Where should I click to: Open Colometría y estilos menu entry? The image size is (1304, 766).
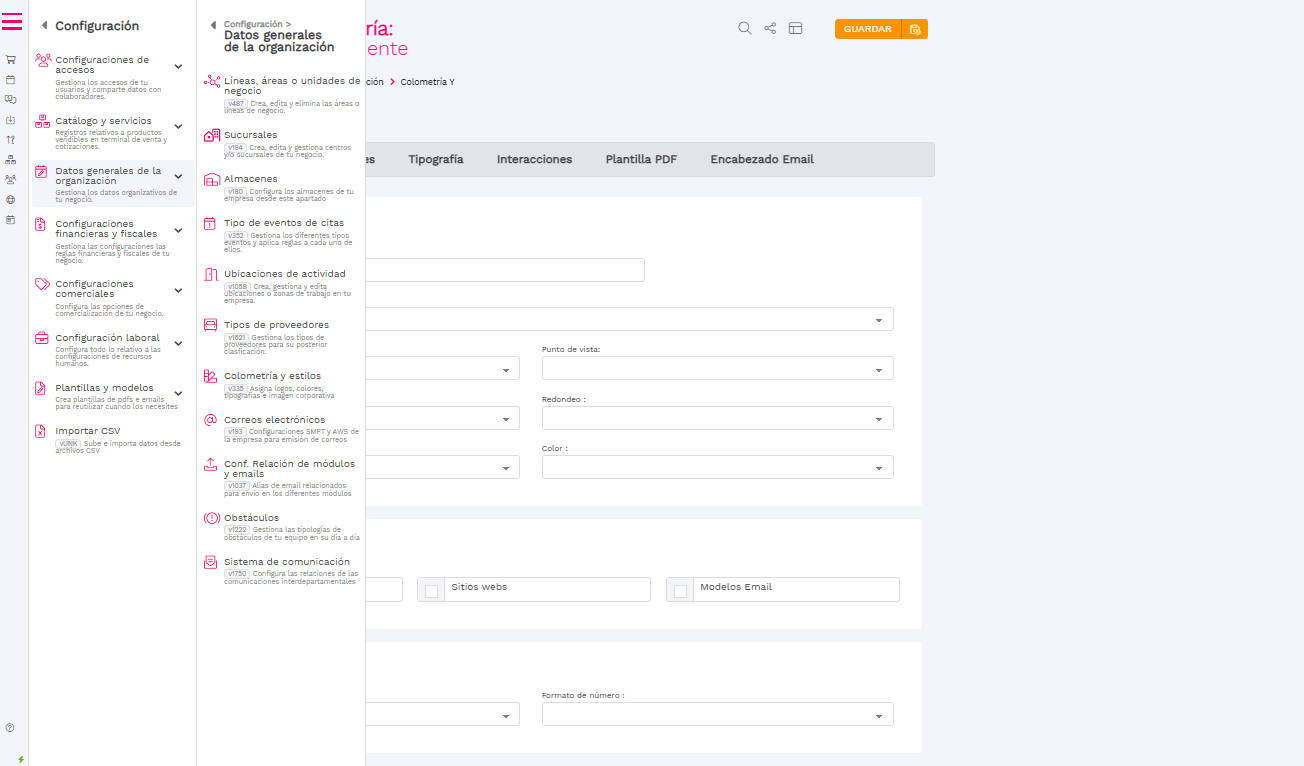click(272, 376)
